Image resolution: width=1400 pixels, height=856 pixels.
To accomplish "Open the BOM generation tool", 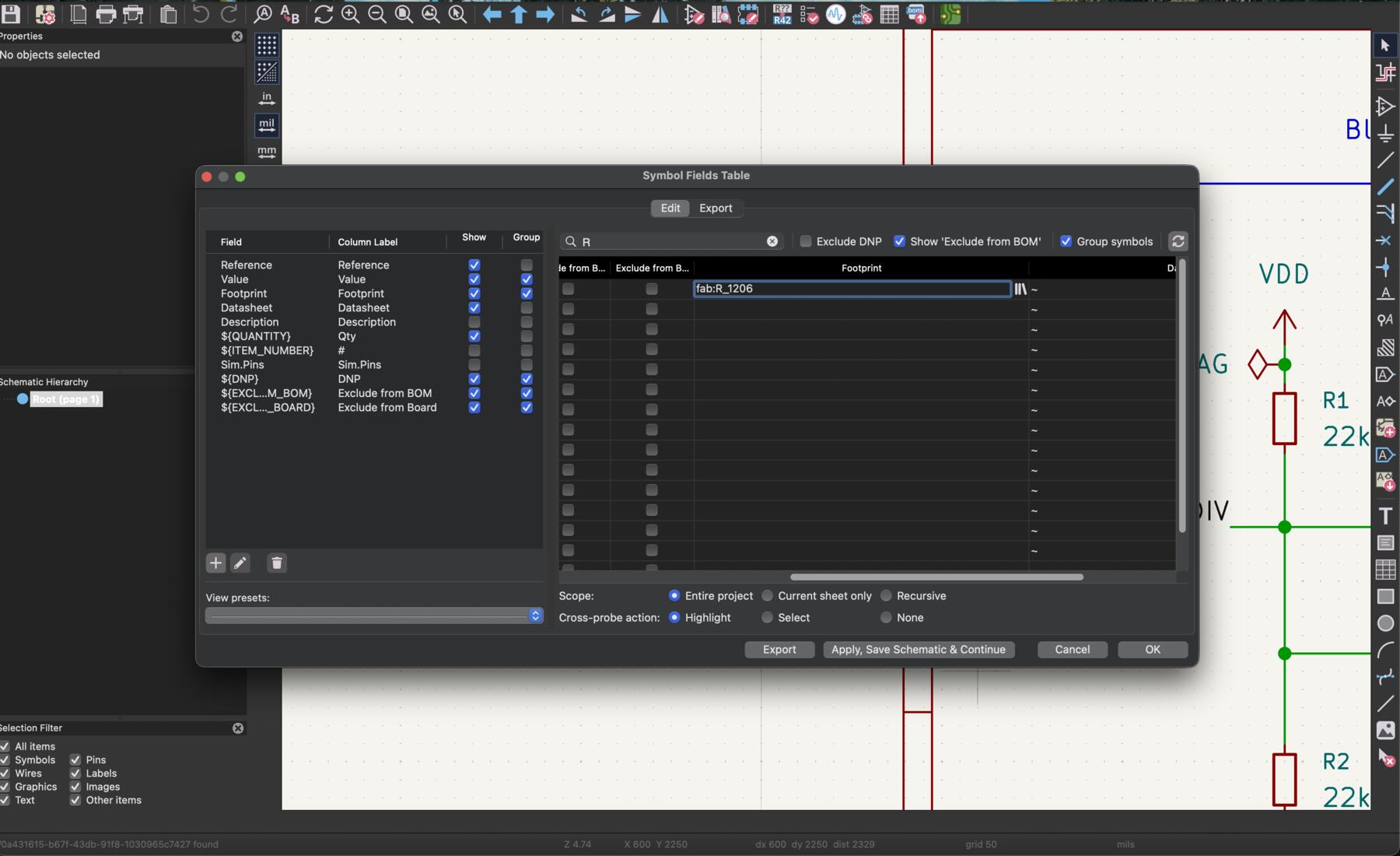I will (x=918, y=15).
